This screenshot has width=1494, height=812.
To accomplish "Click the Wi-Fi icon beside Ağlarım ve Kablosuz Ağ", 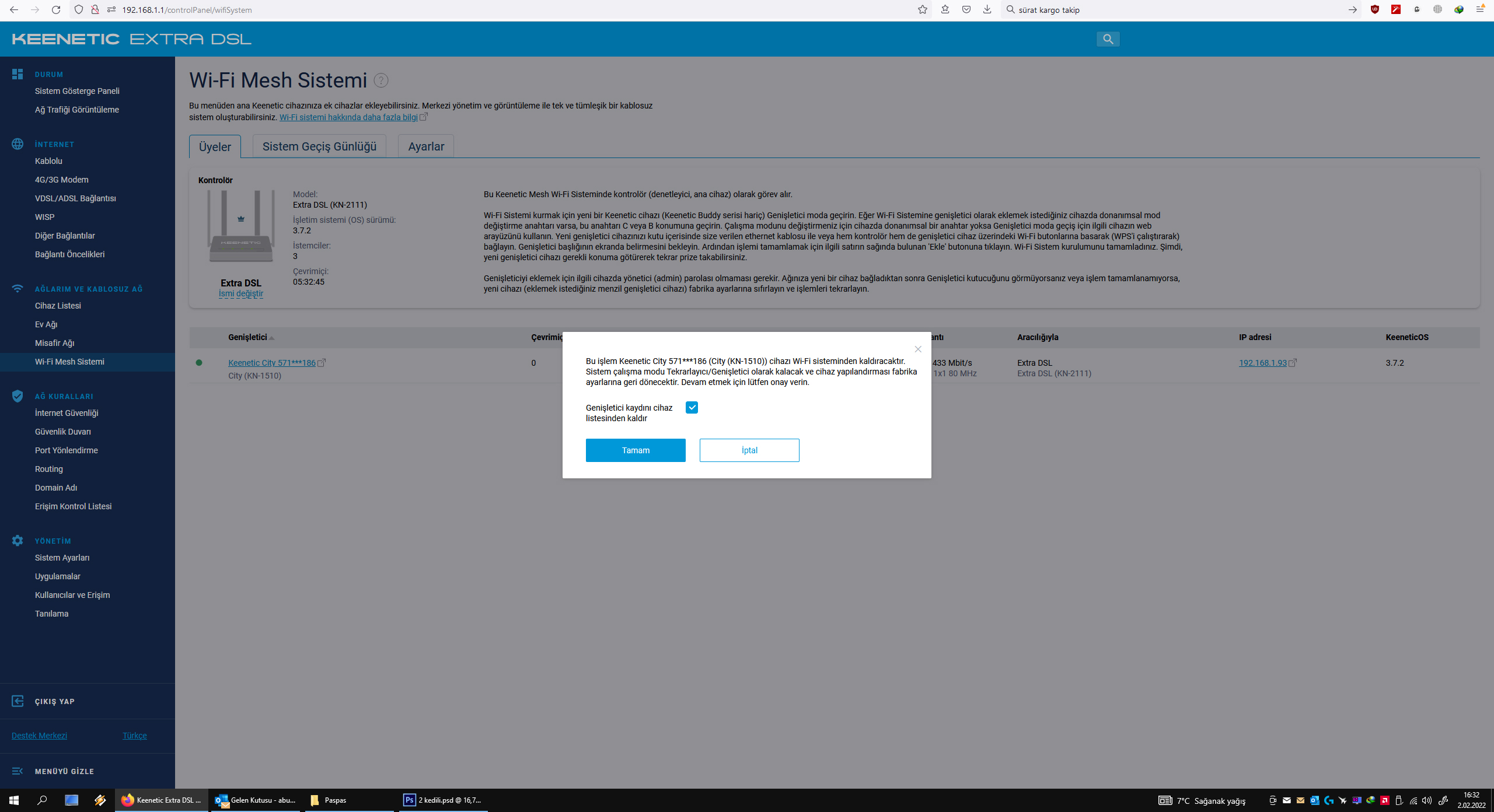I will [18, 289].
